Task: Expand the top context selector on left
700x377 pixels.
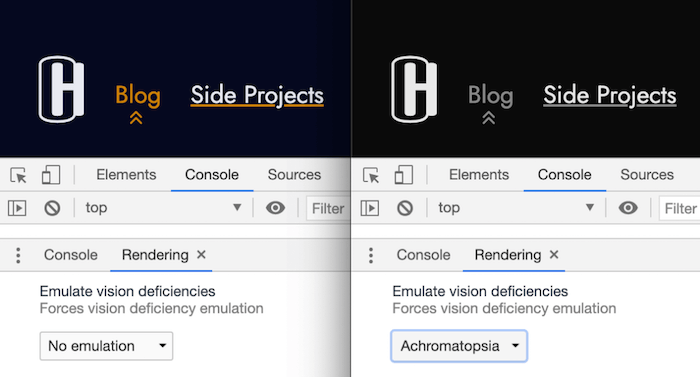Action: [163, 208]
